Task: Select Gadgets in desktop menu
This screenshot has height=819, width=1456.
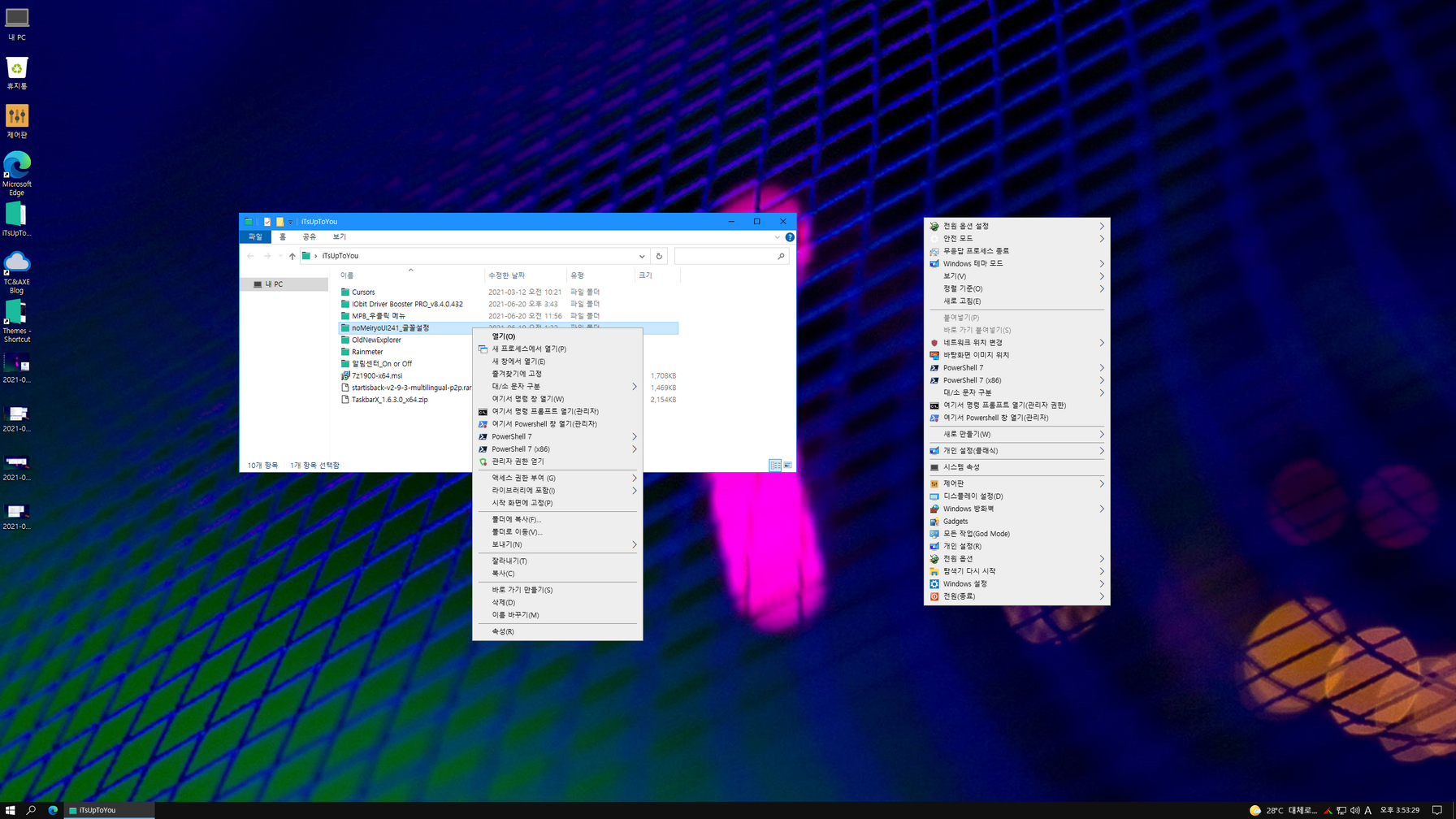Action: click(x=1016, y=522)
